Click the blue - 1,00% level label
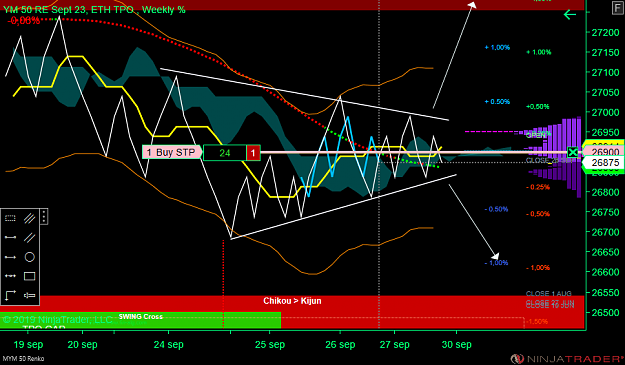The image size is (625, 365). tap(496, 263)
